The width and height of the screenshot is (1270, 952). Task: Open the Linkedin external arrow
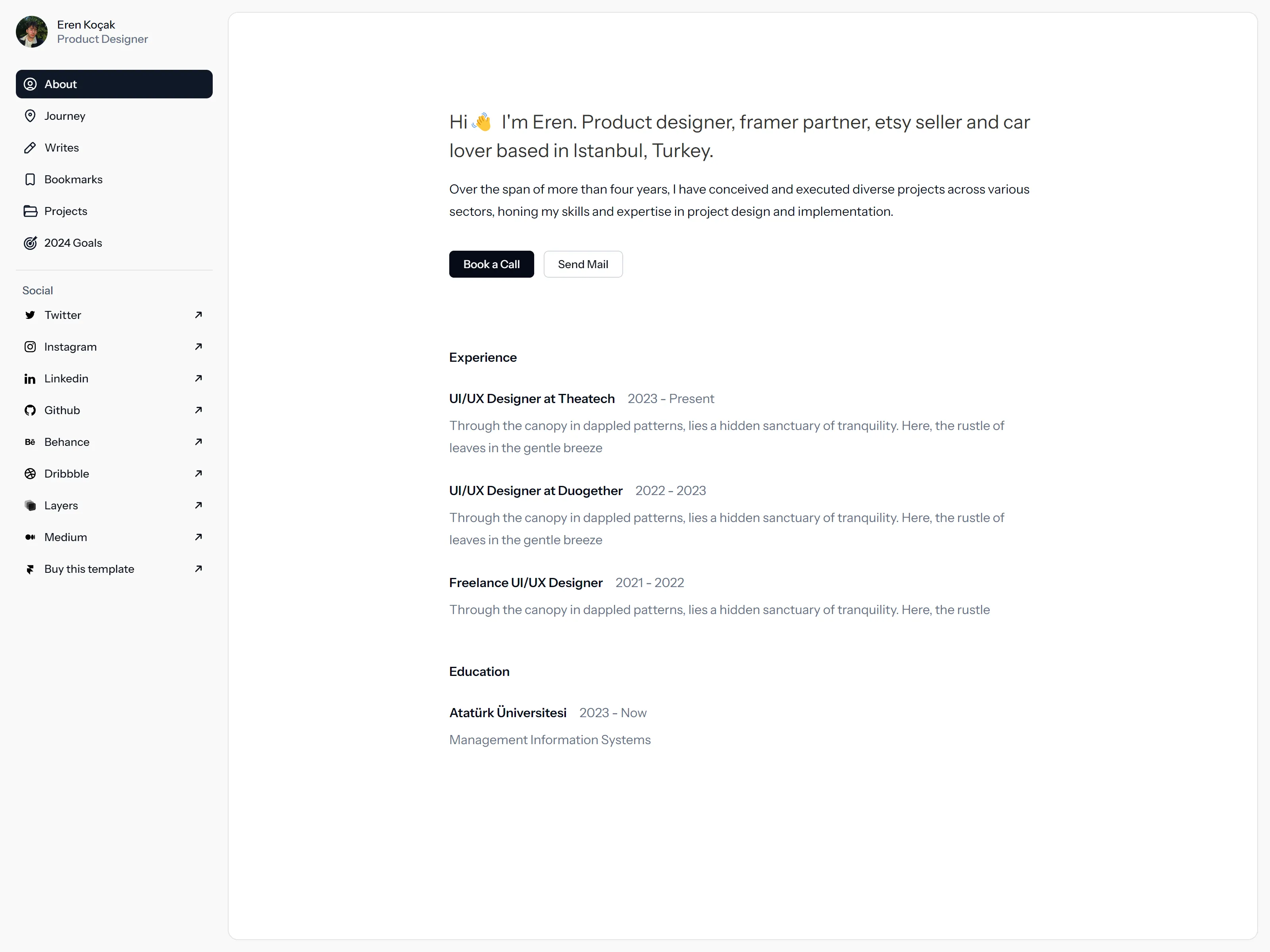coord(199,378)
